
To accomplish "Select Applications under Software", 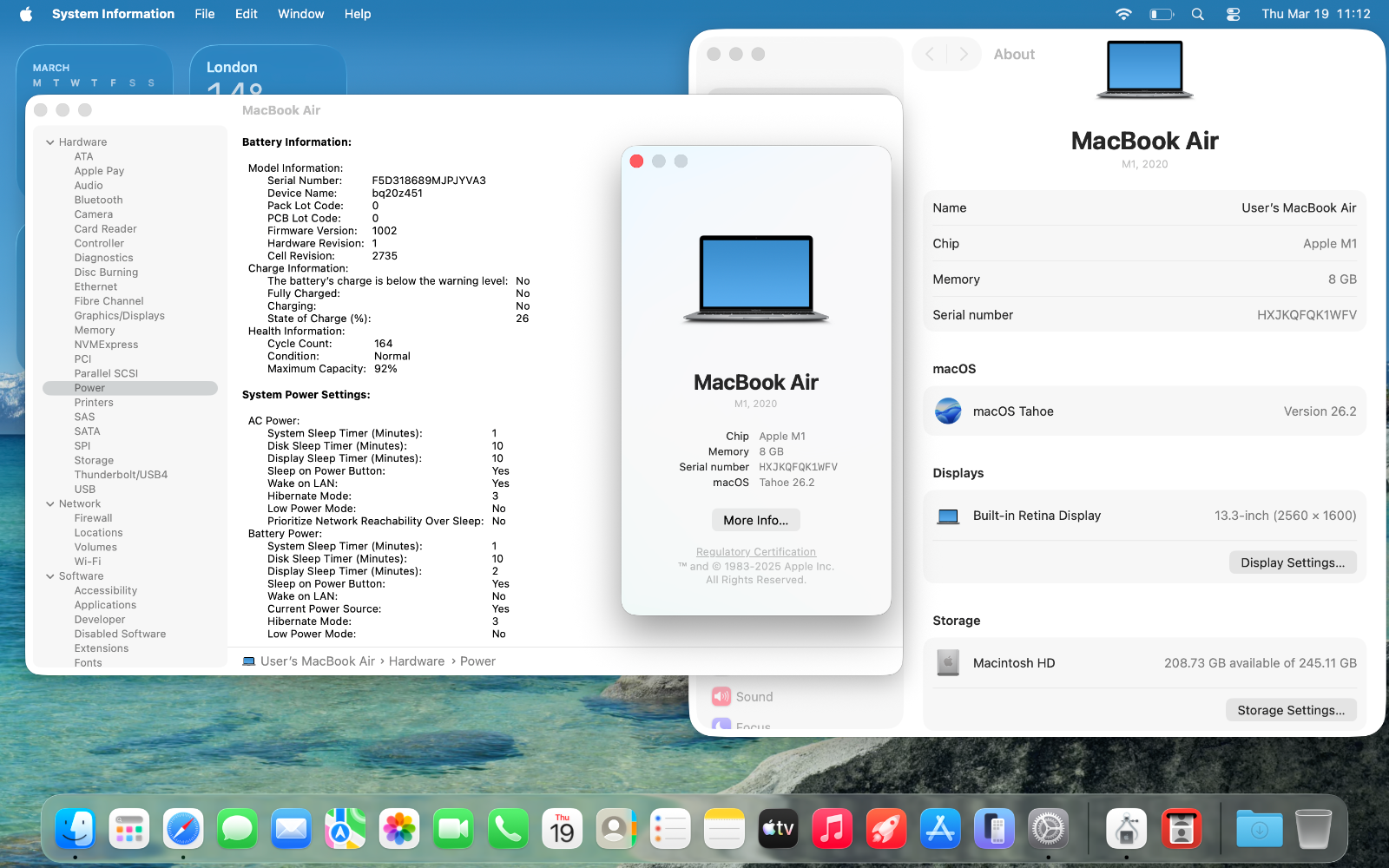I will pyautogui.click(x=105, y=605).
